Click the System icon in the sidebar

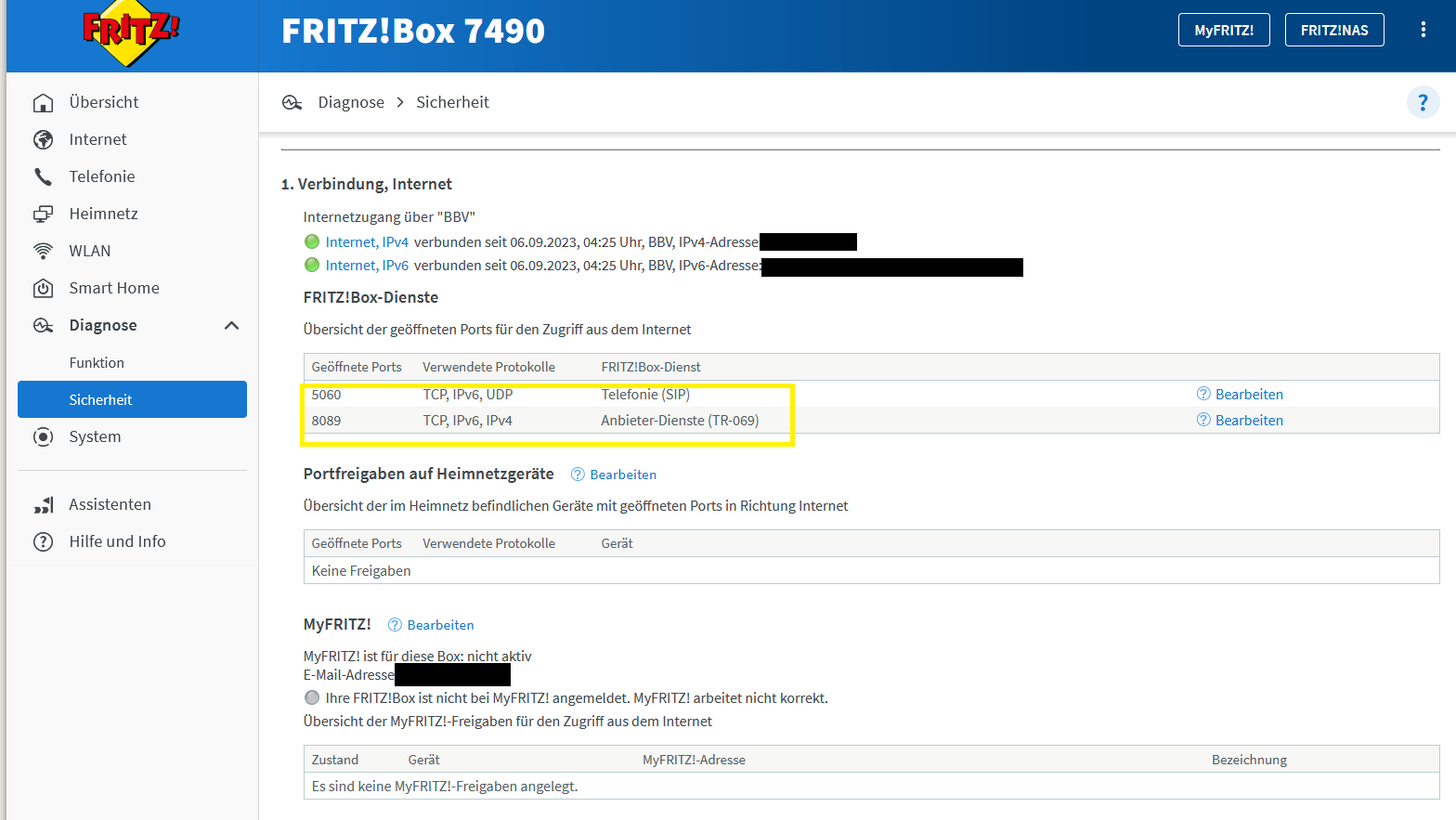point(43,436)
